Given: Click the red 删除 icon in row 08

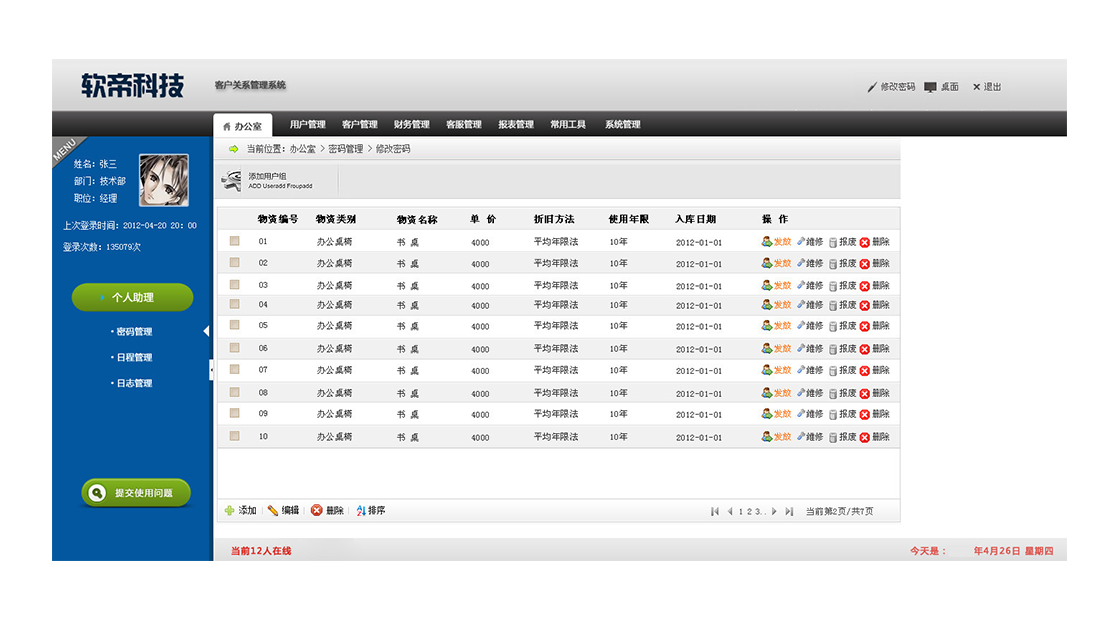Looking at the screenshot, I should point(864,394).
